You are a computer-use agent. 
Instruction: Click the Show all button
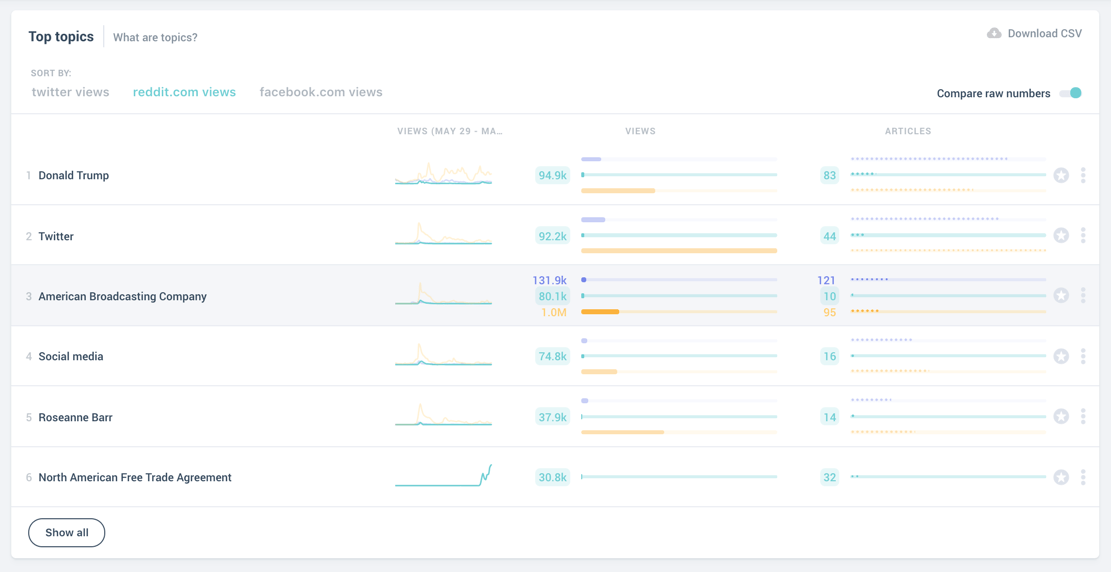(67, 532)
